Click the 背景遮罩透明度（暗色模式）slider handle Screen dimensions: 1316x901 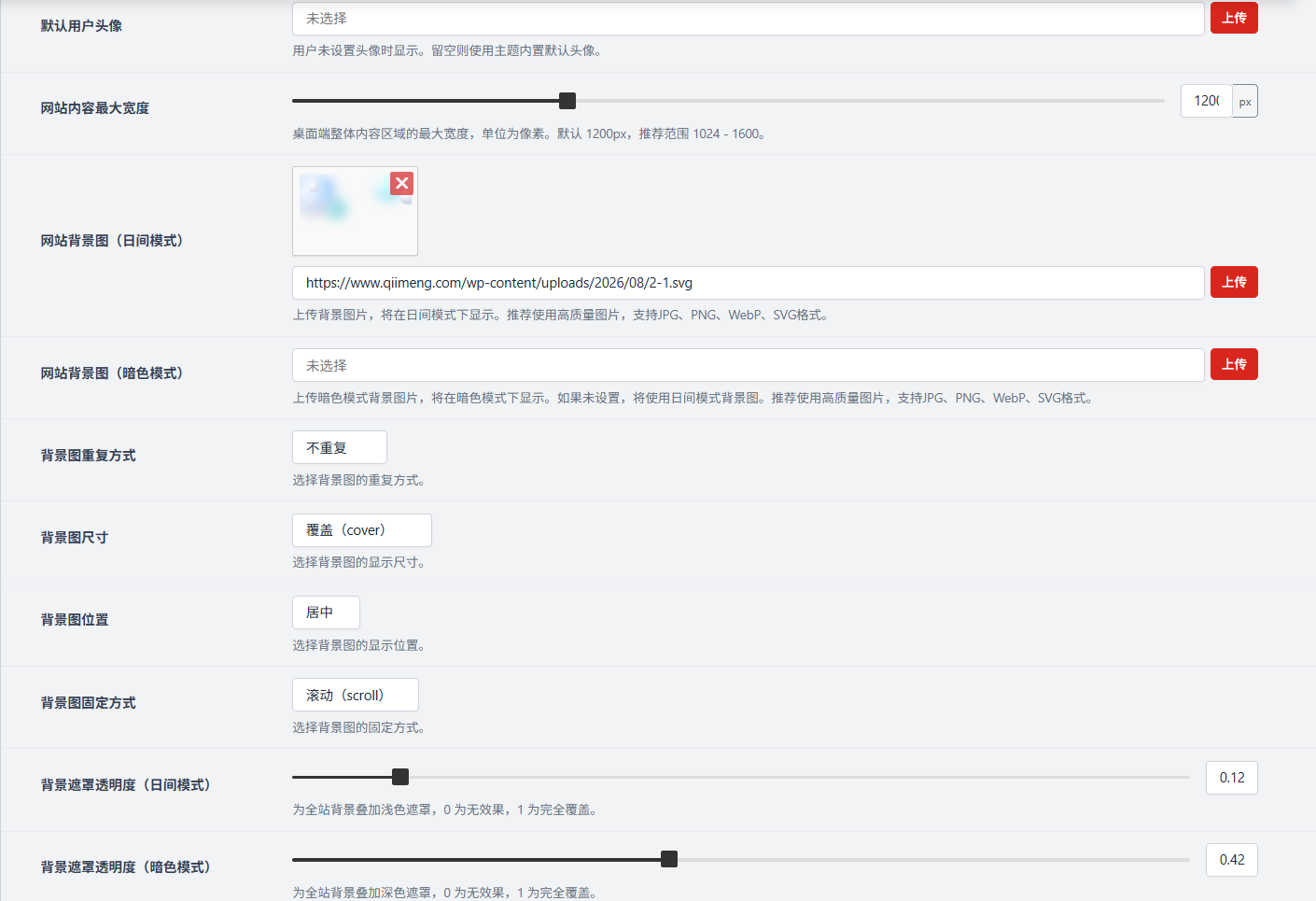pyautogui.click(x=669, y=859)
